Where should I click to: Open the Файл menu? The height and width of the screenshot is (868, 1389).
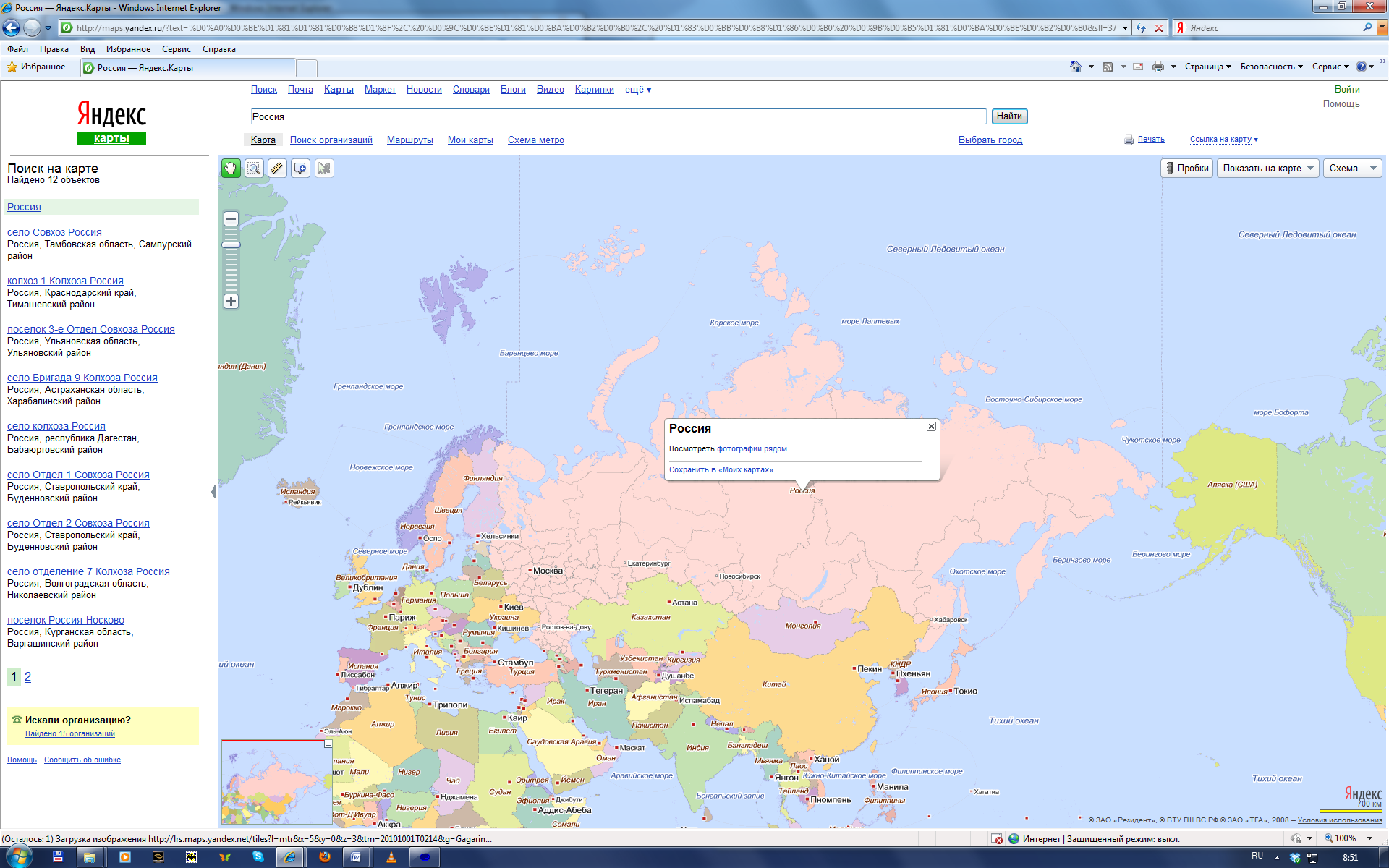point(18,49)
